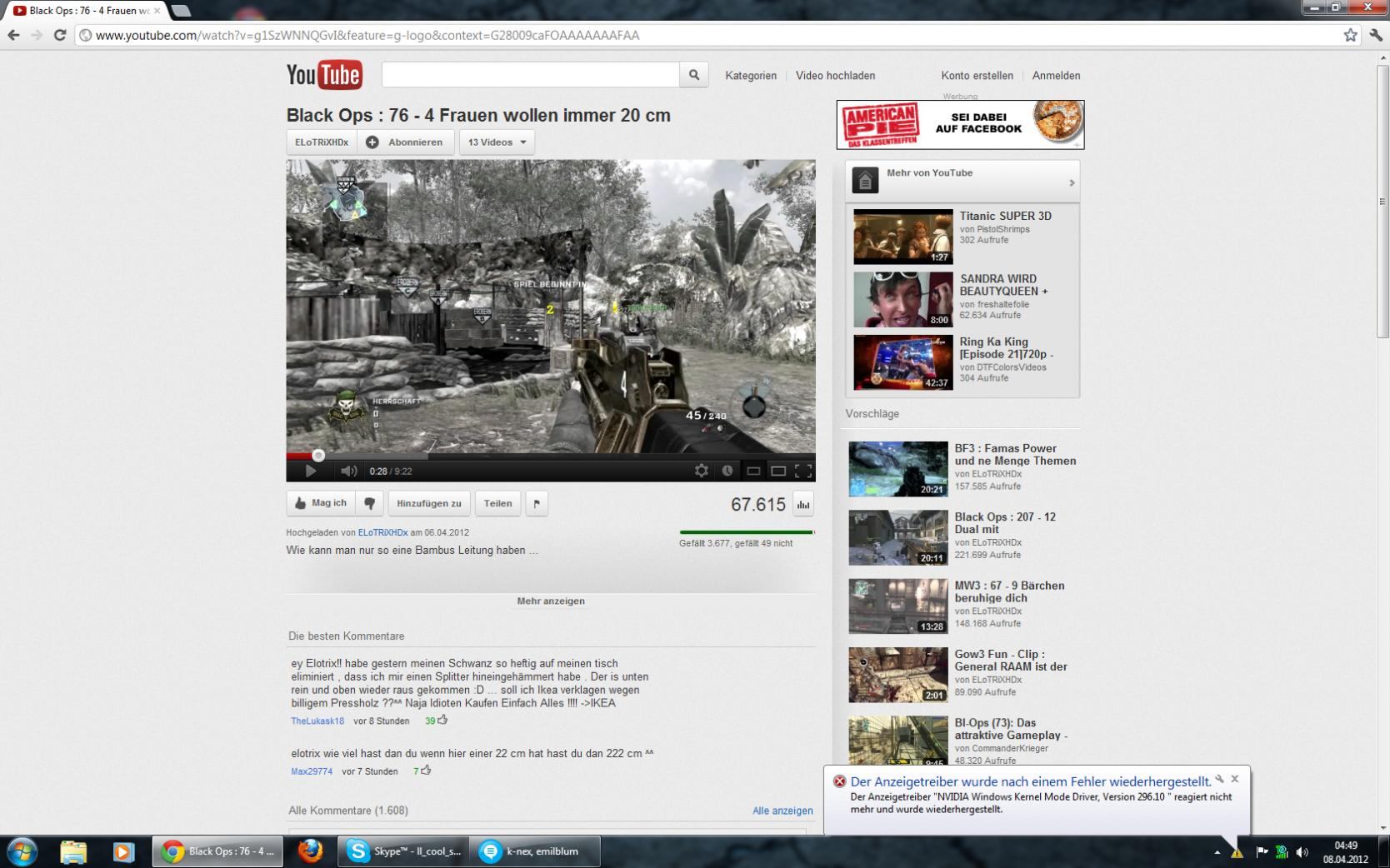The width and height of the screenshot is (1390, 868).
Task: Open the Titanic SUPER 3D video thumbnail
Action: 902,237
